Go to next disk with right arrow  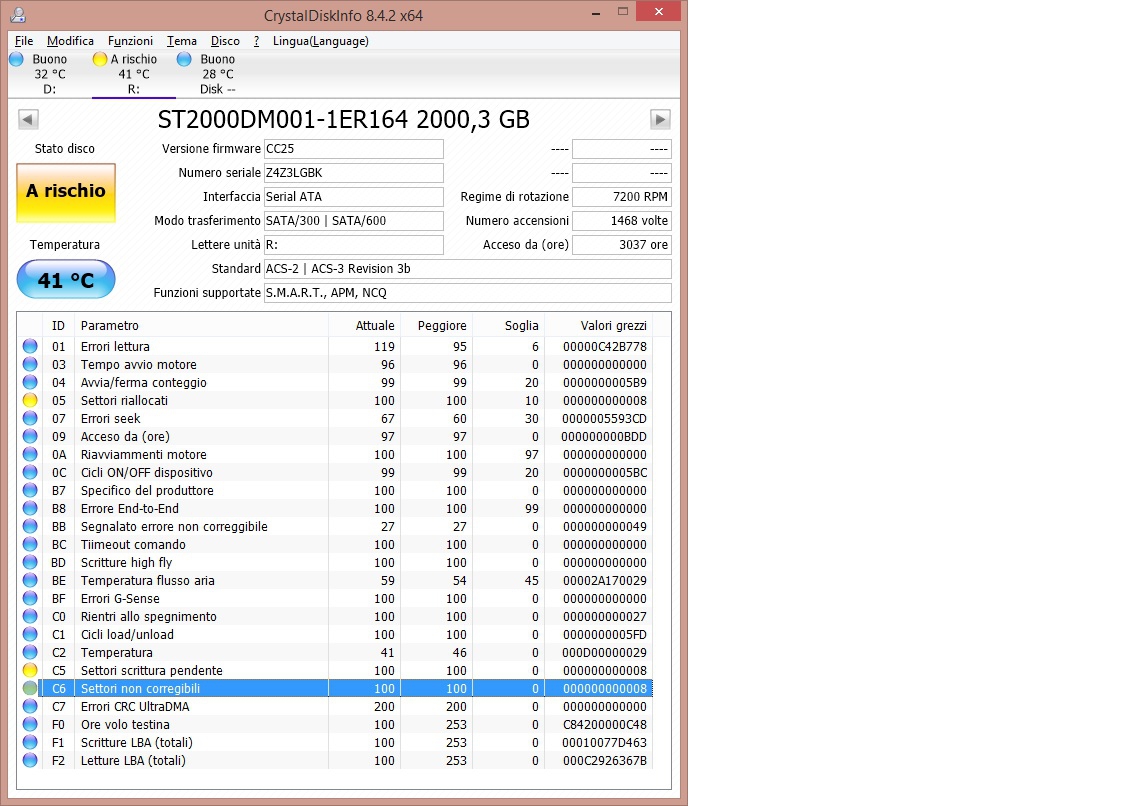tap(660, 119)
